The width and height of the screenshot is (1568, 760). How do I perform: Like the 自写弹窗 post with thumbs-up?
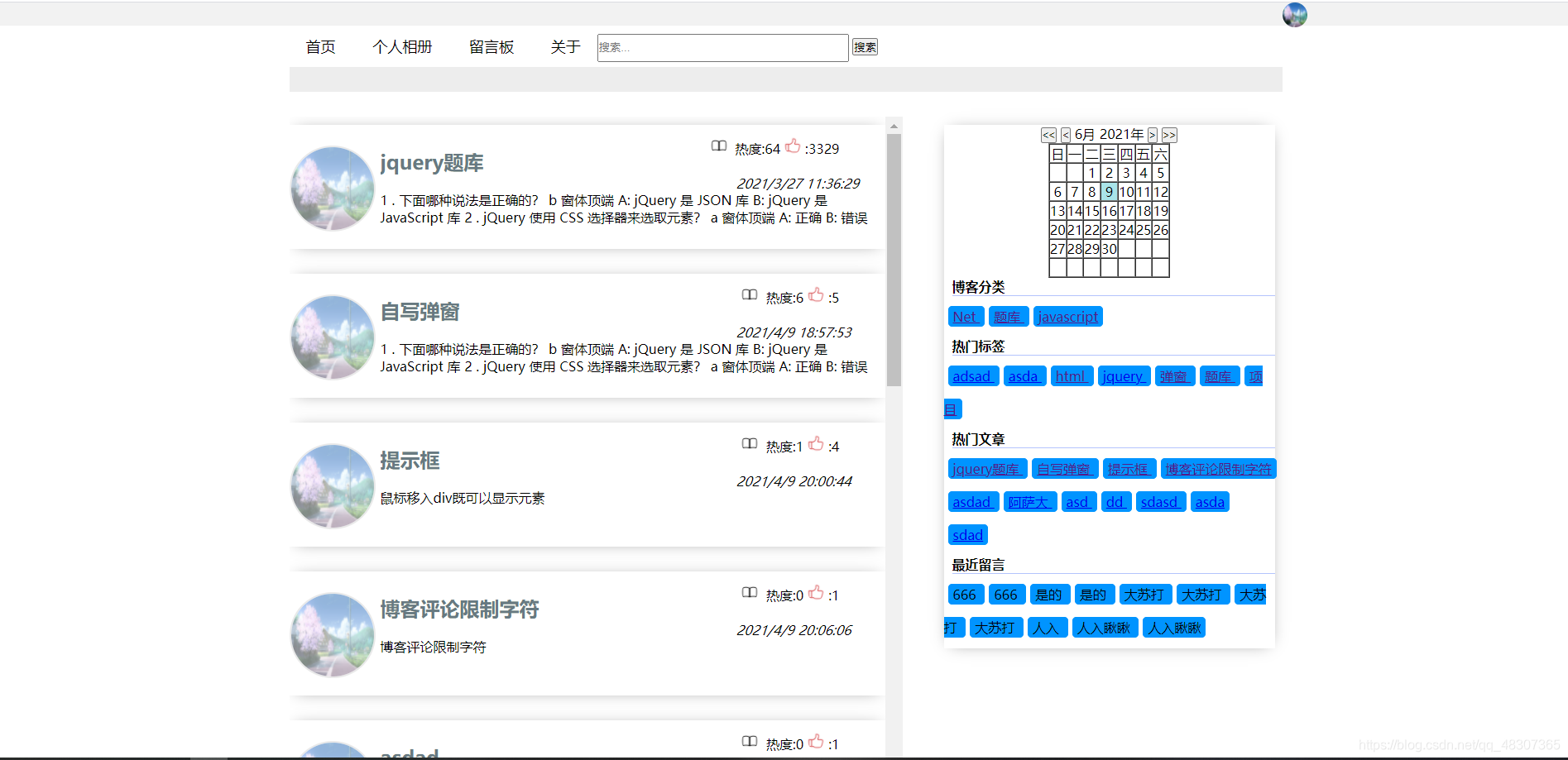click(816, 295)
